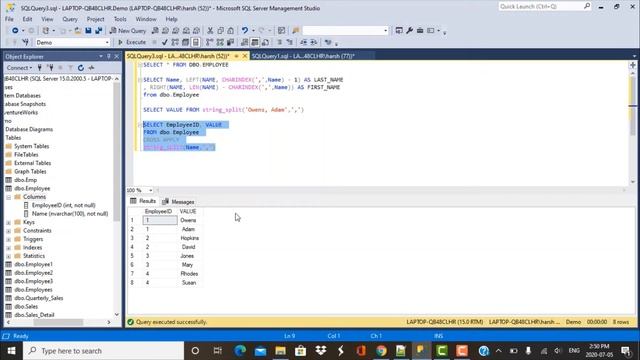
Task: Click the 'Hopkins' cell in results grid
Action: [x=189, y=238]
